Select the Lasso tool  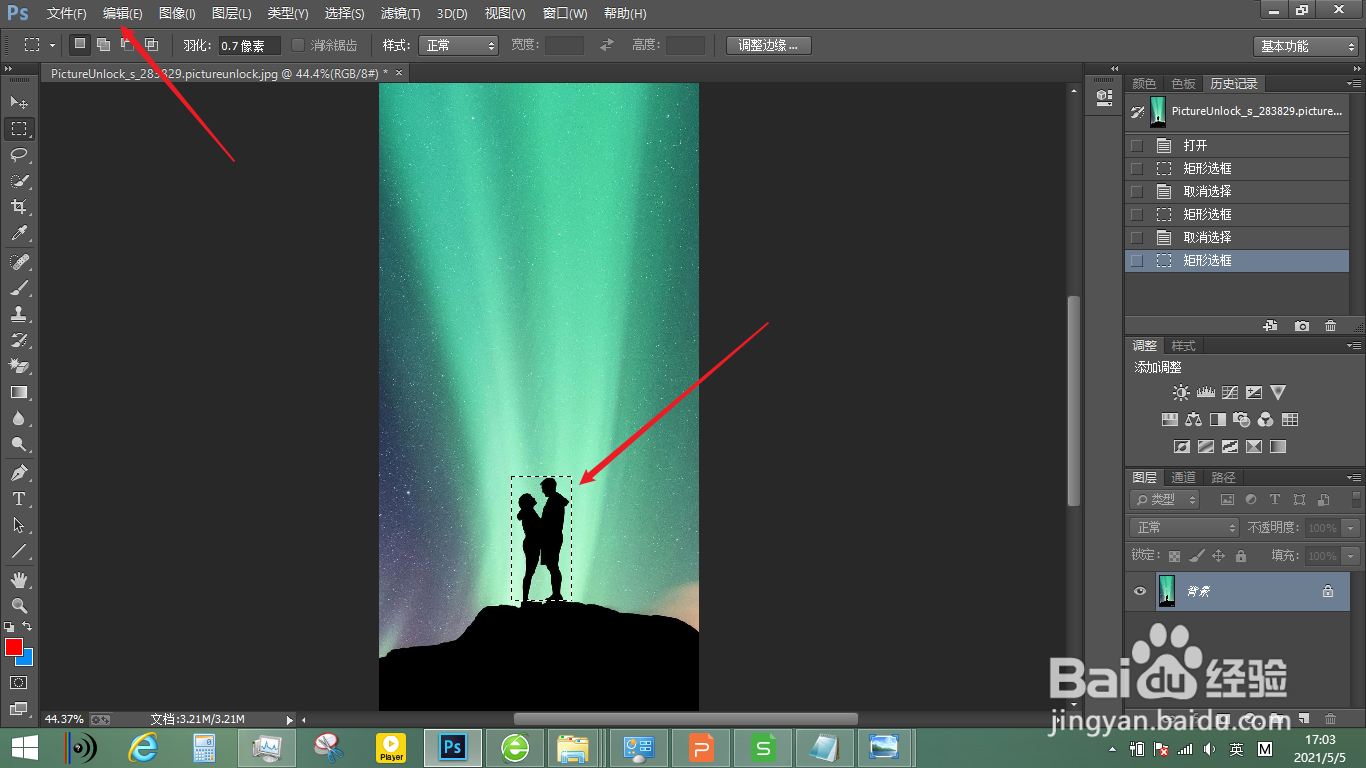[x=19, y=154]
